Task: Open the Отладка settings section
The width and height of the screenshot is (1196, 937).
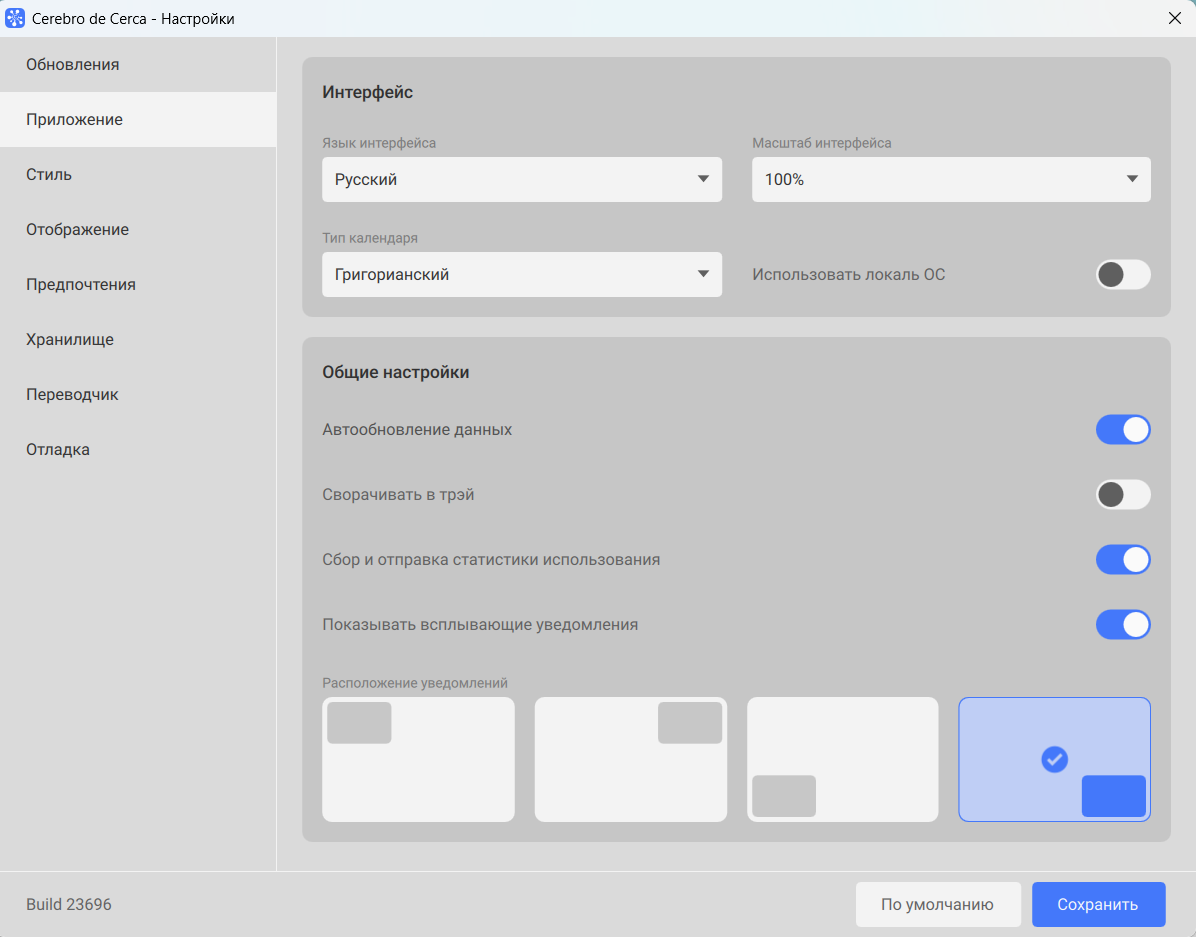Action: click(x=58, y=450)
